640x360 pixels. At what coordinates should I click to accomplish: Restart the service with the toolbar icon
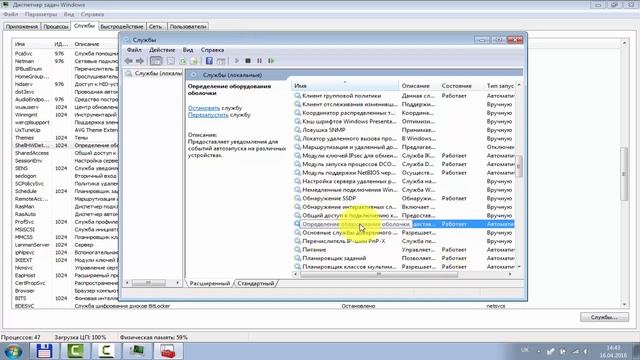click(271, 61)
